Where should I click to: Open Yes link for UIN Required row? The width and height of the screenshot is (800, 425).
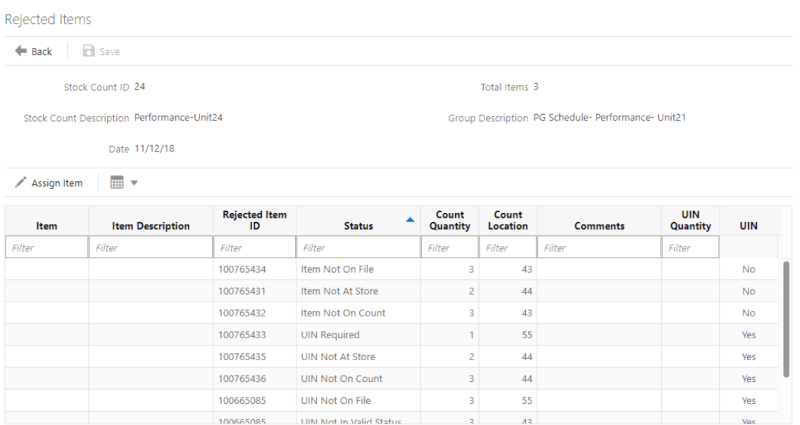(x=748, y=335)
